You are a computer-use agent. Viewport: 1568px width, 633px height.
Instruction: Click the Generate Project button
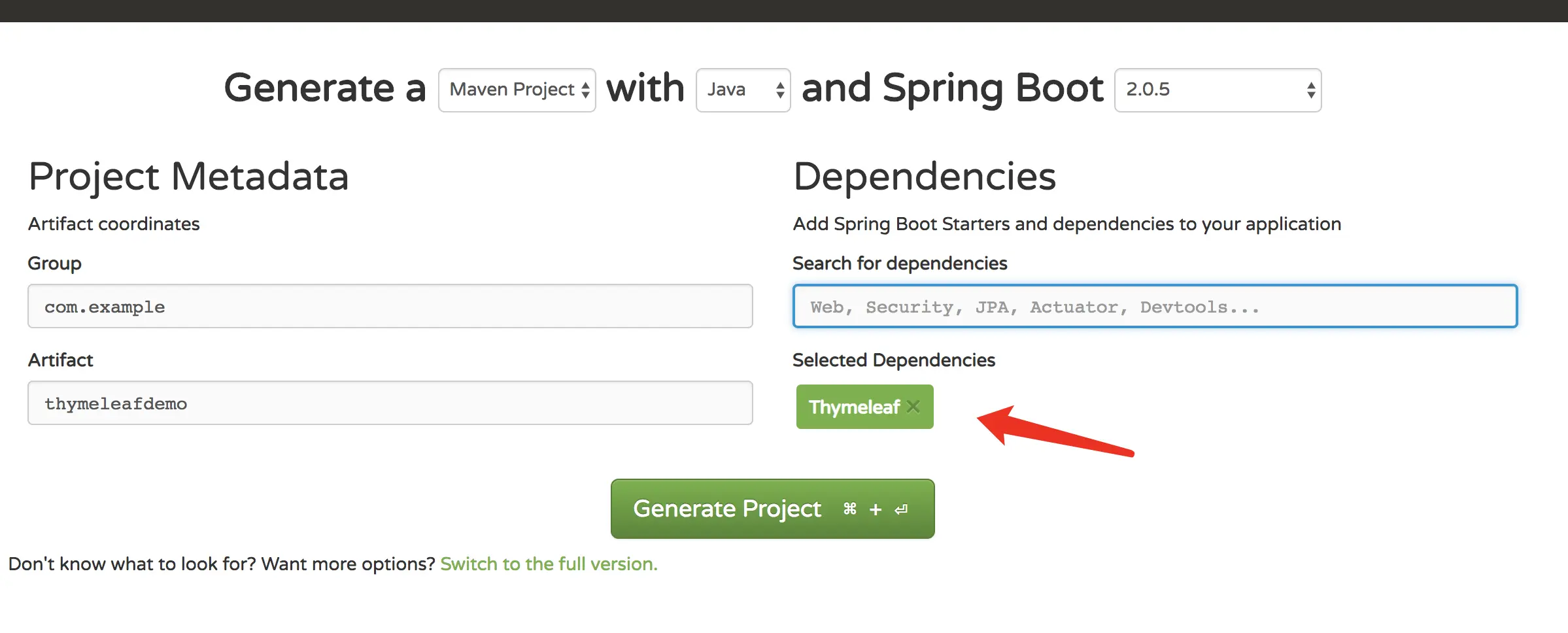tap(772, 509)
